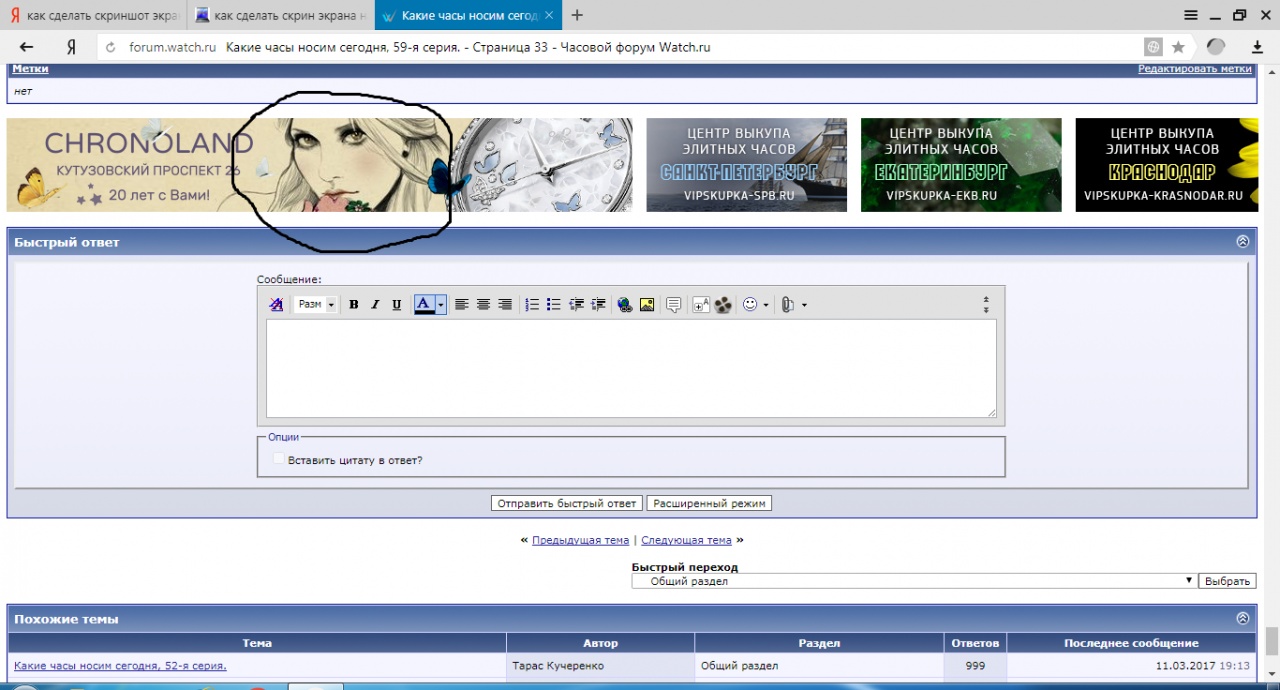Open the 'Предыдущая тема' link
1280x690 pixels.
pos(580,540)
